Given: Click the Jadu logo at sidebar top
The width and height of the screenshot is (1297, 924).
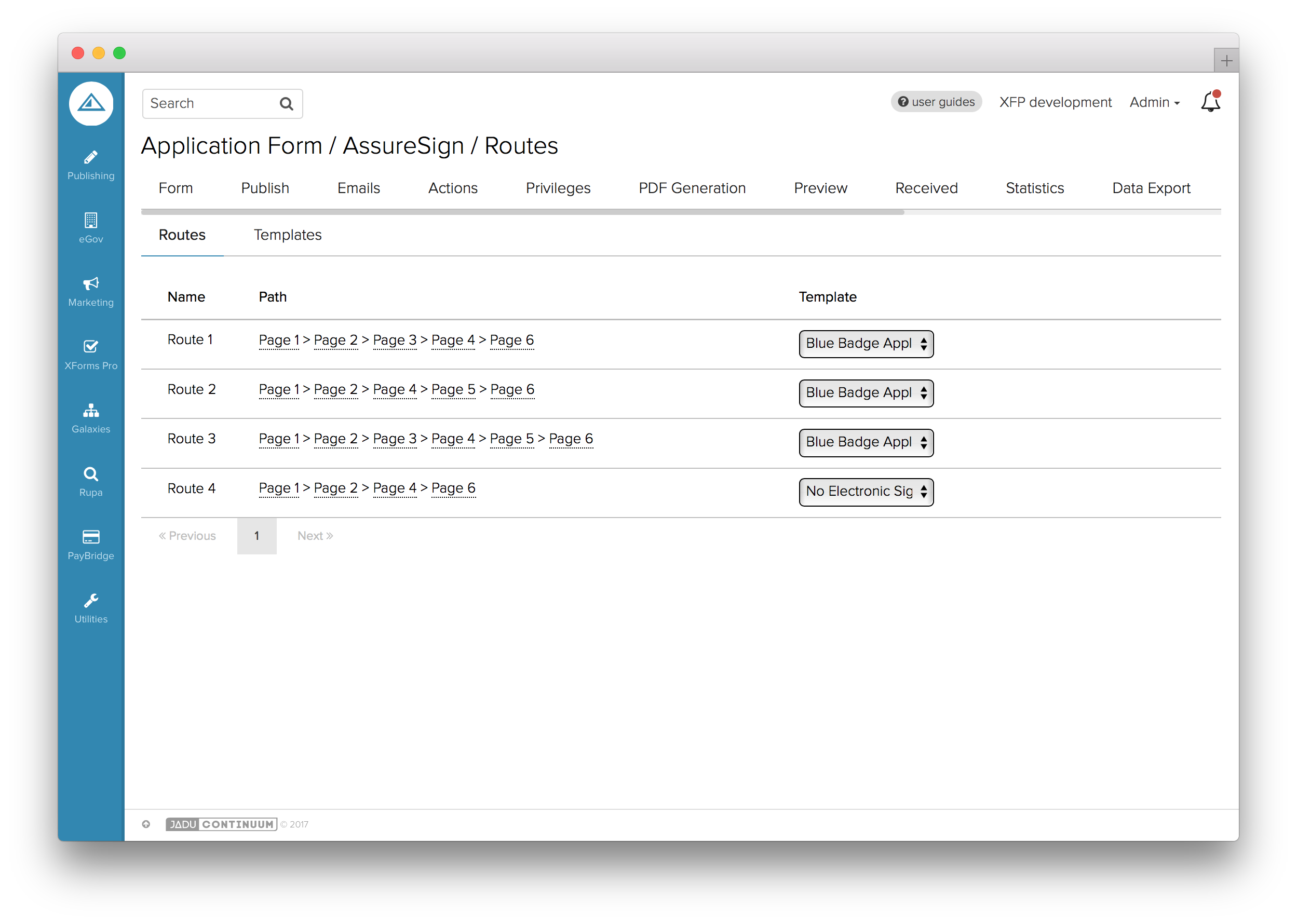Looking at the screenshot, I should [91, 103].
